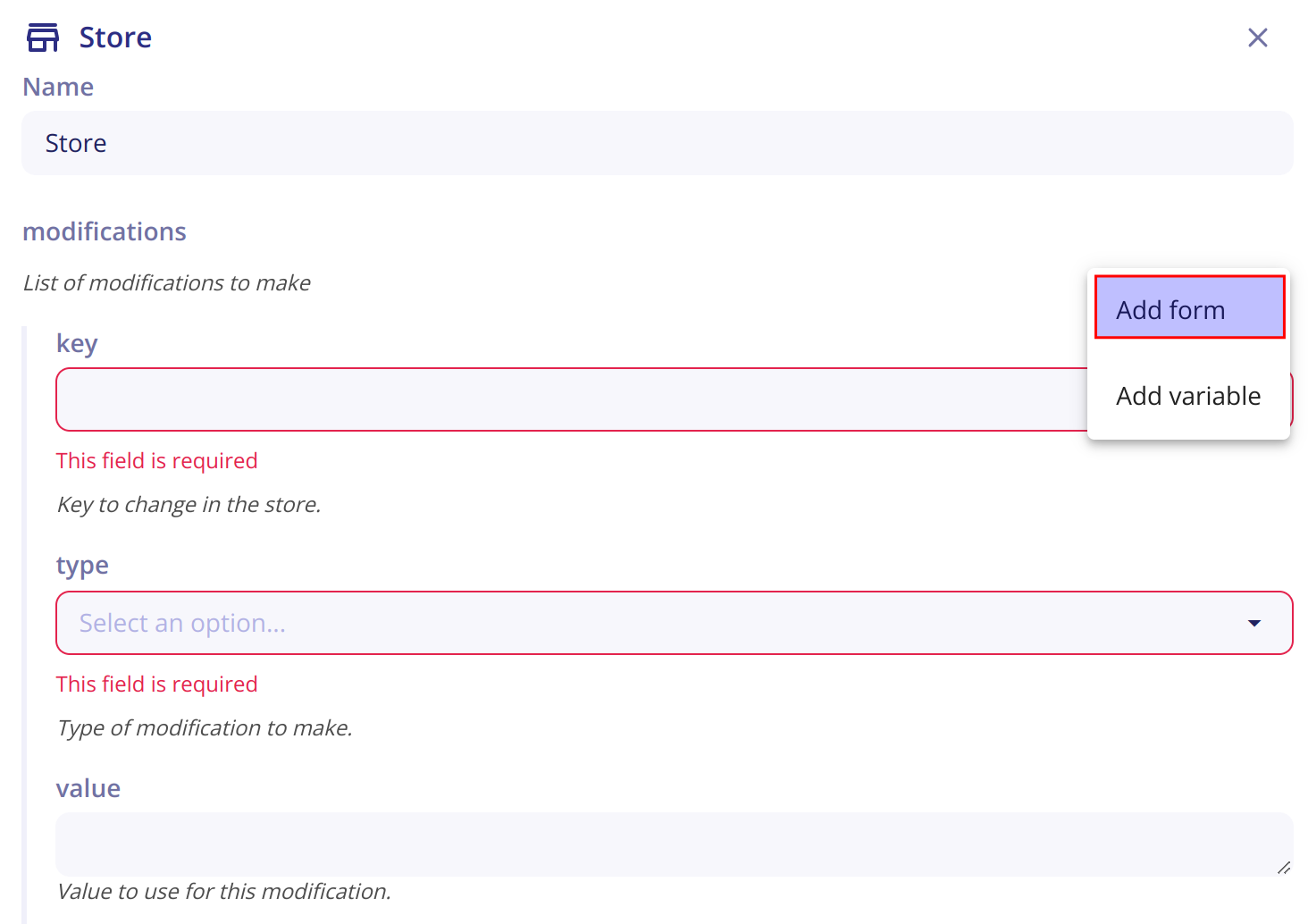Click the type field label

[x=82, y=566]
